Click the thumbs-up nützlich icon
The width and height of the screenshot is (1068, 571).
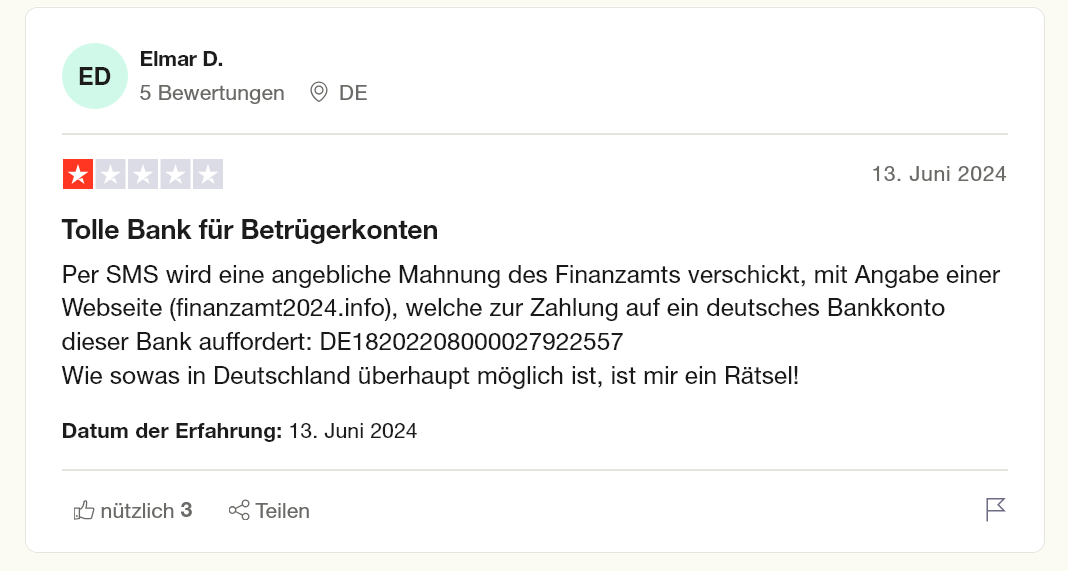click(x=84, y=510)
